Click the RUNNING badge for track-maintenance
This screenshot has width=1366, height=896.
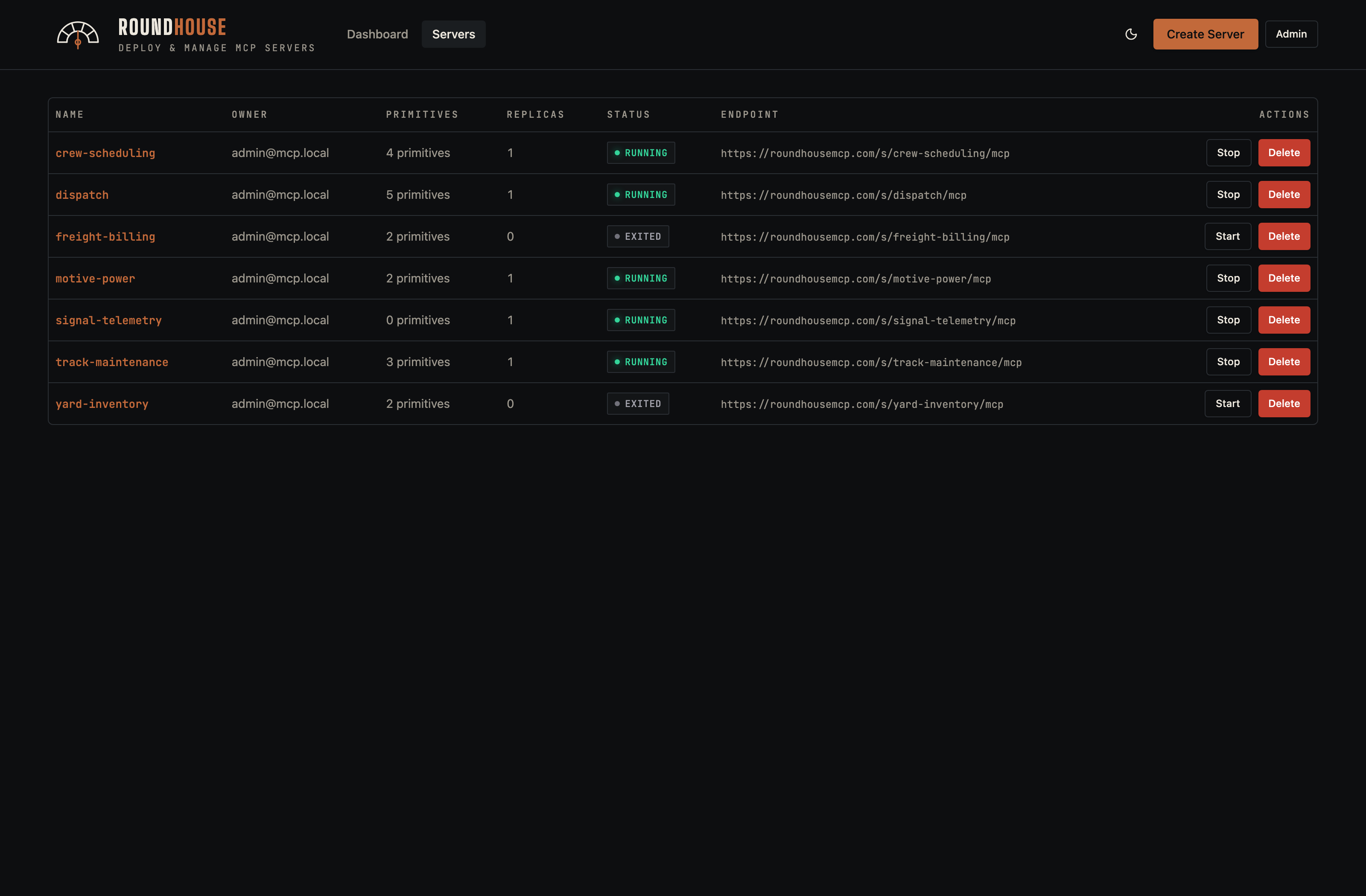coord(641,362)
